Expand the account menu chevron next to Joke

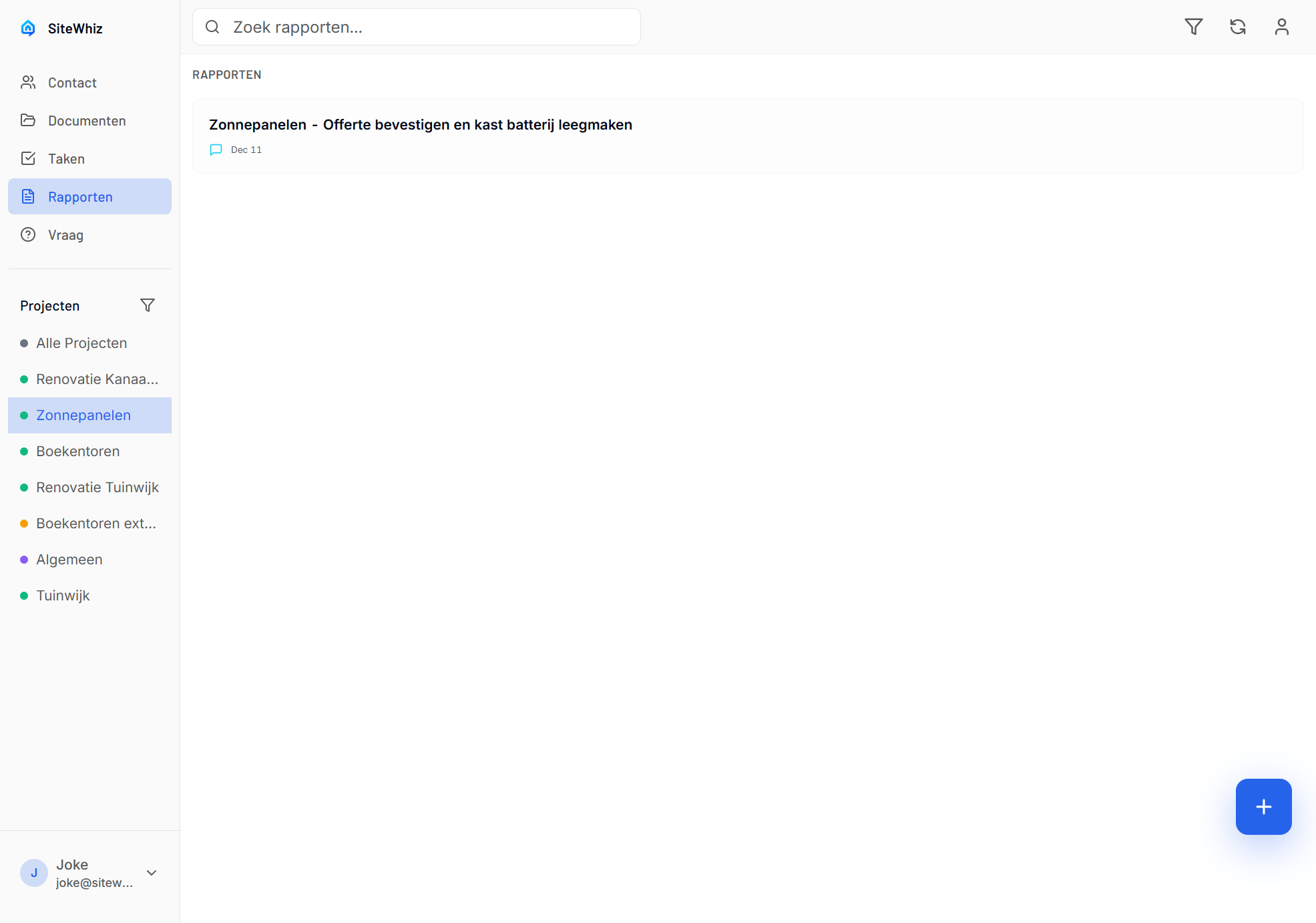pos(151,873)
